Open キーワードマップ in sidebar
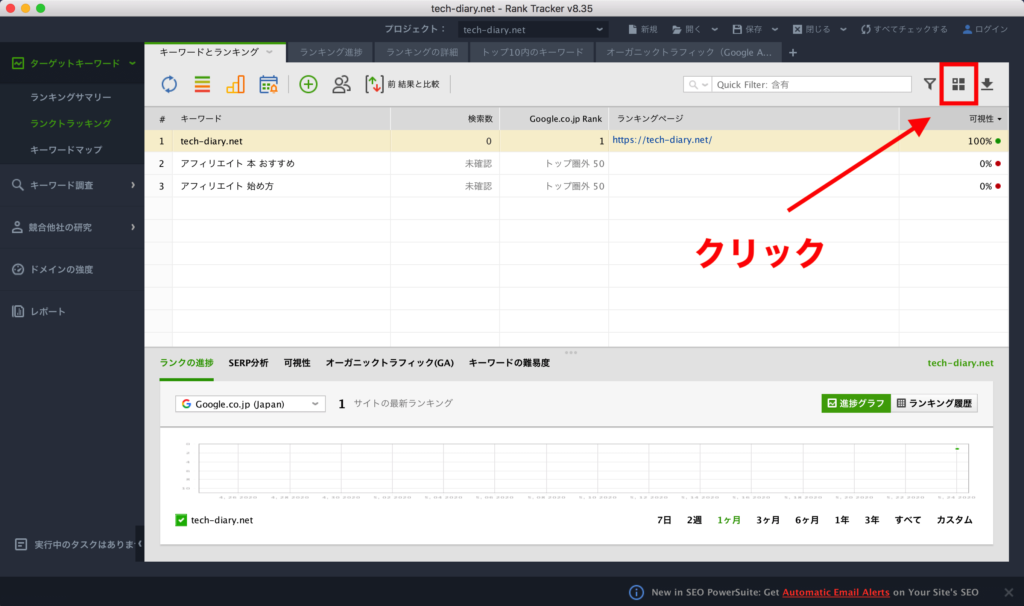The width and height of the screenshot is (1024, 606). coord(66,150)
